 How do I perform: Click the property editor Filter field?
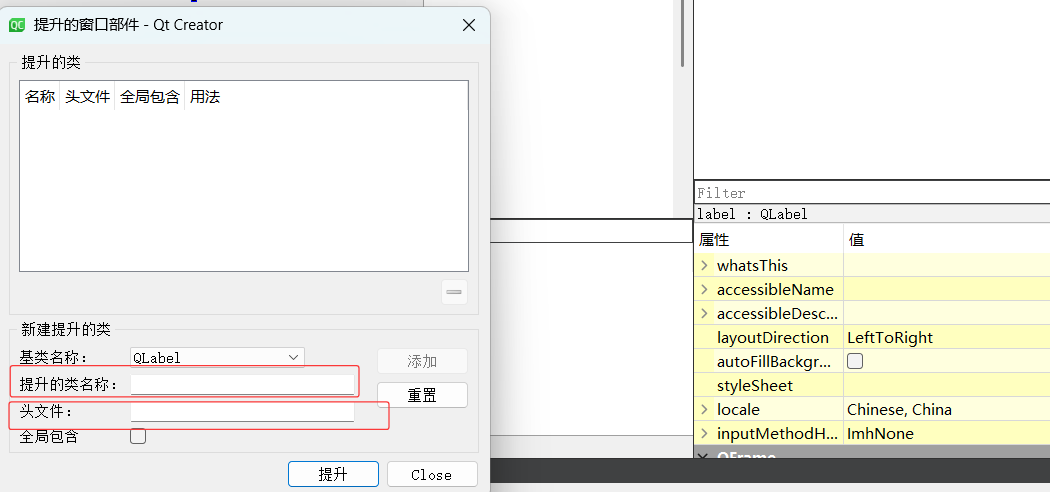(x=872, y=193)
